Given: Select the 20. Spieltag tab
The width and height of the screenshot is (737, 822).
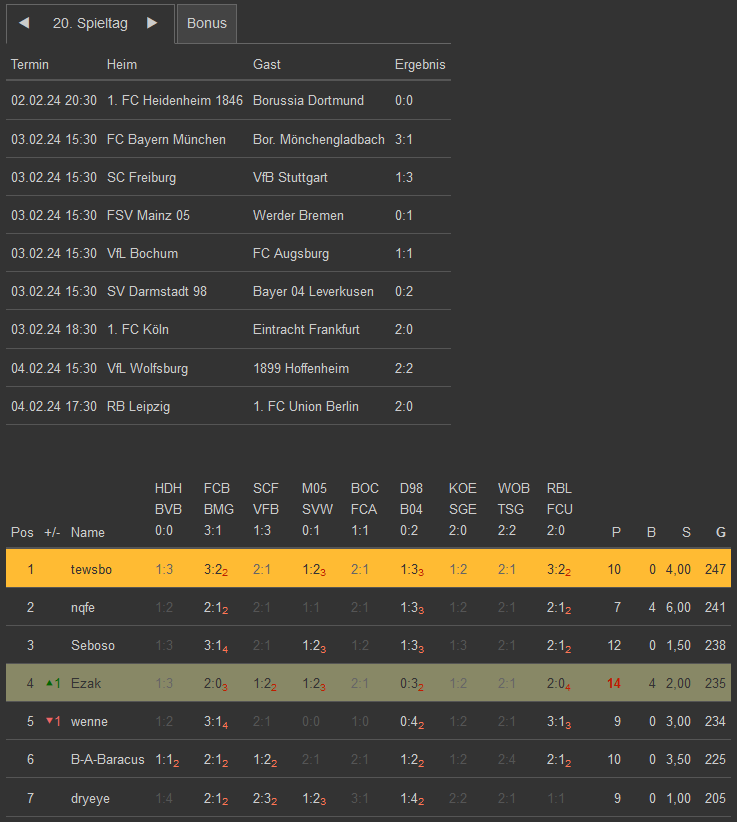Looking at the screenshot, I should pyautogui.click(x=90, y=23).
